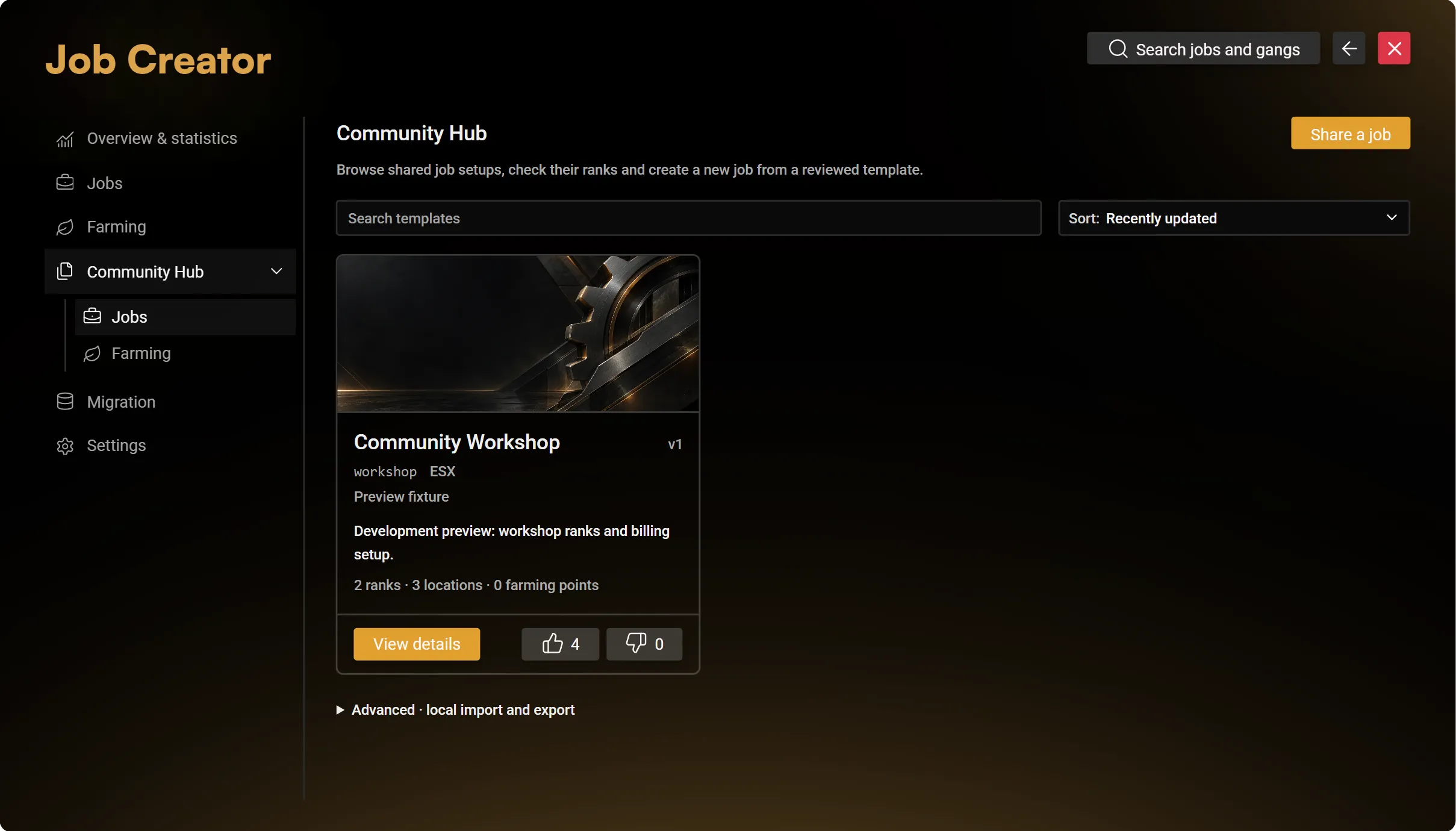
Task: Click the ESX framework tag
Action: 442,472
